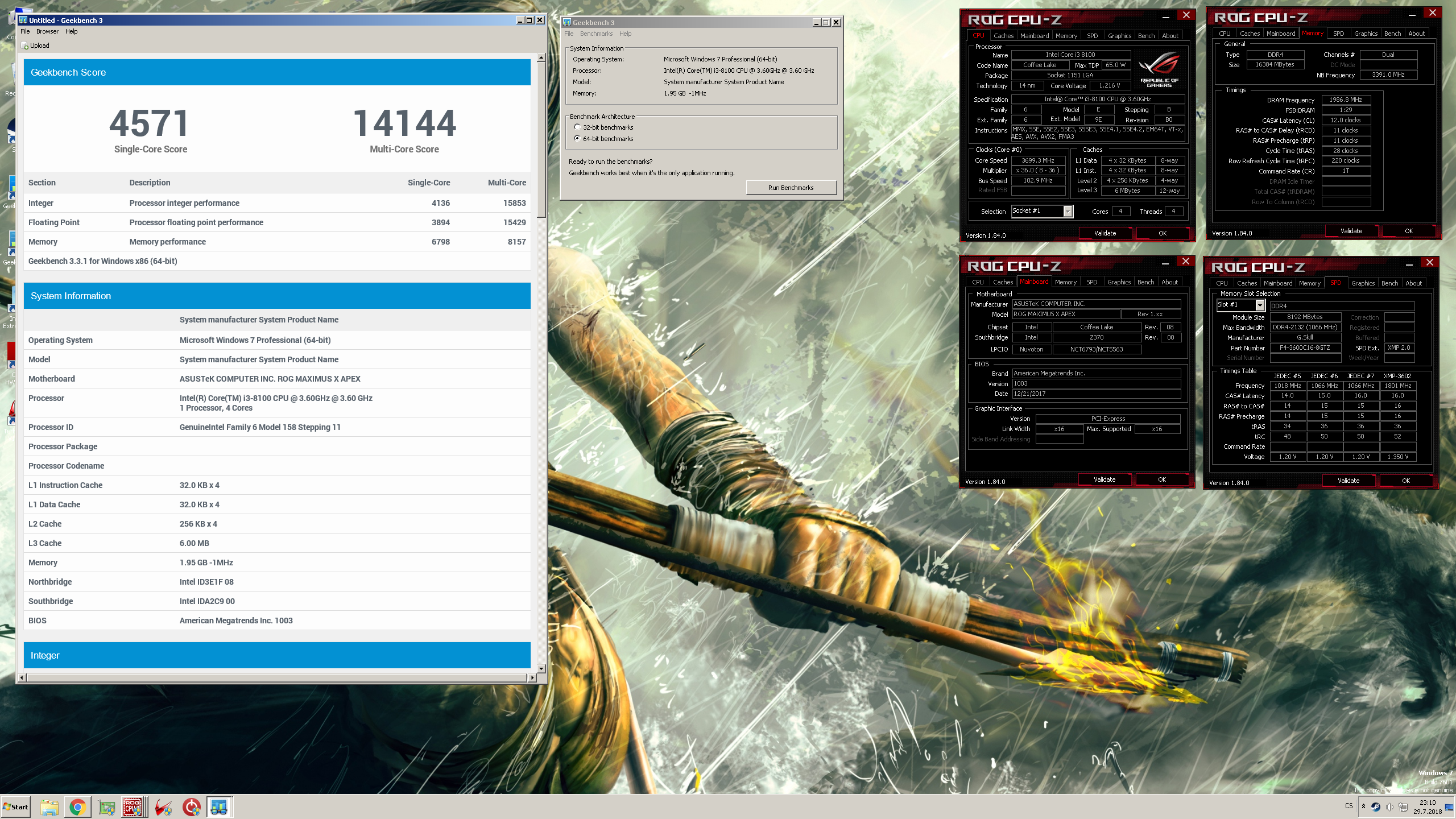Screen dimensions: 1456x819
Task: Click the Processor ID row
Action: (277, 427)
